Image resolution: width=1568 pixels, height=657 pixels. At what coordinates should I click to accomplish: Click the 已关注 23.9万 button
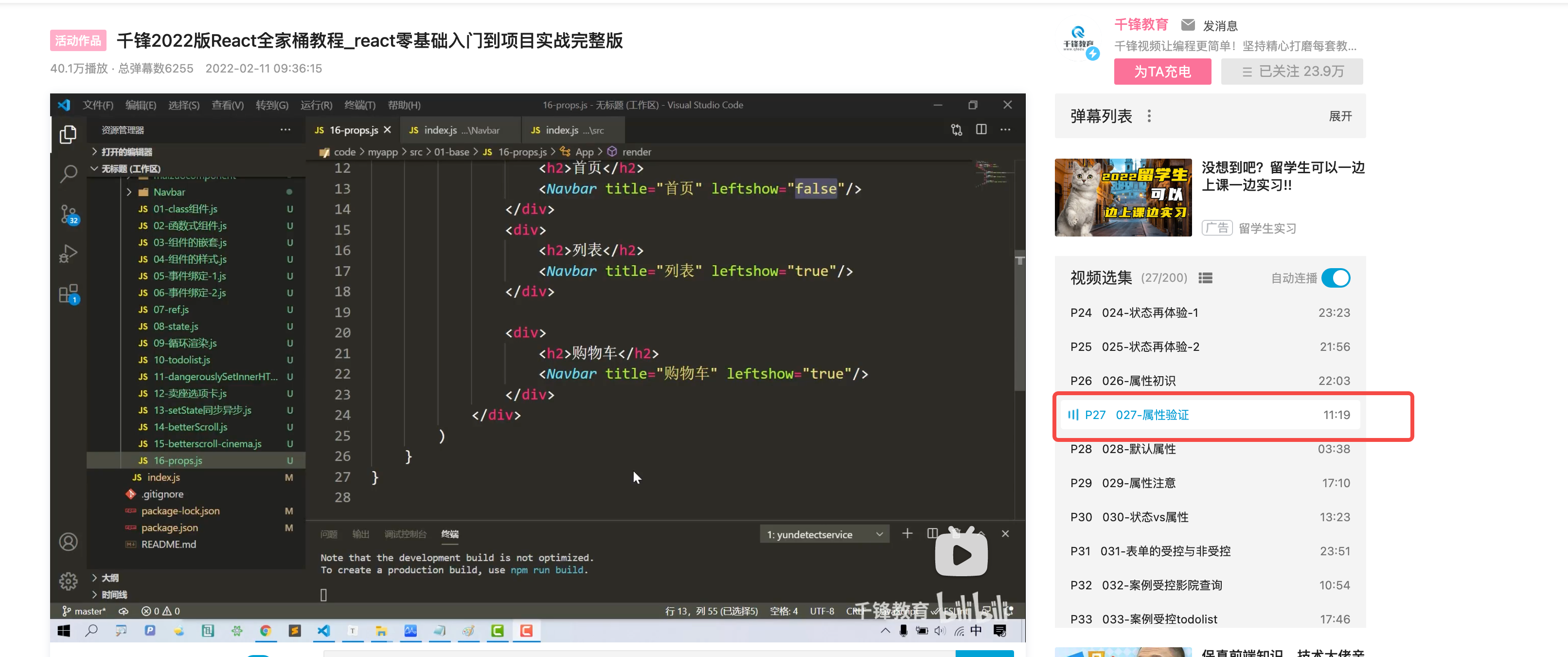pyautogui.click(x=1292, y=71)
